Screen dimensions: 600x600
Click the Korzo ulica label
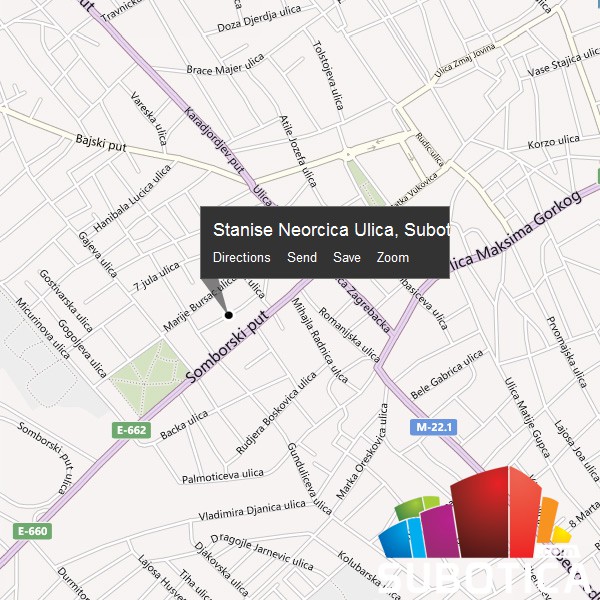[554, 142]
